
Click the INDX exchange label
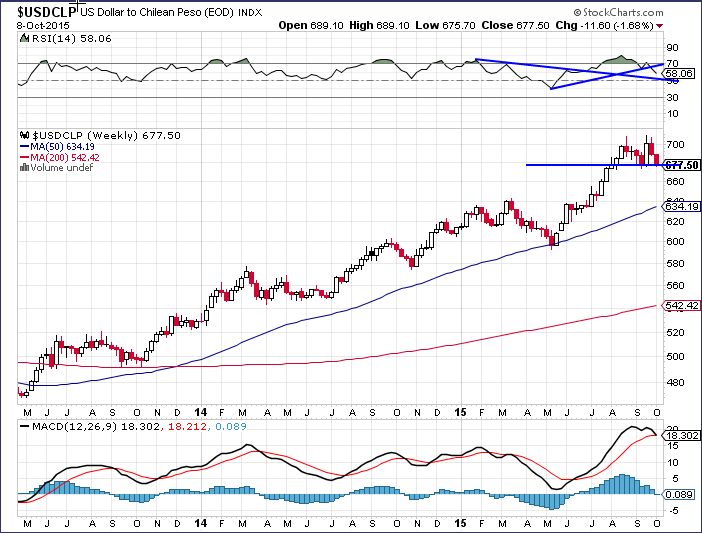(x=250, y=13)
